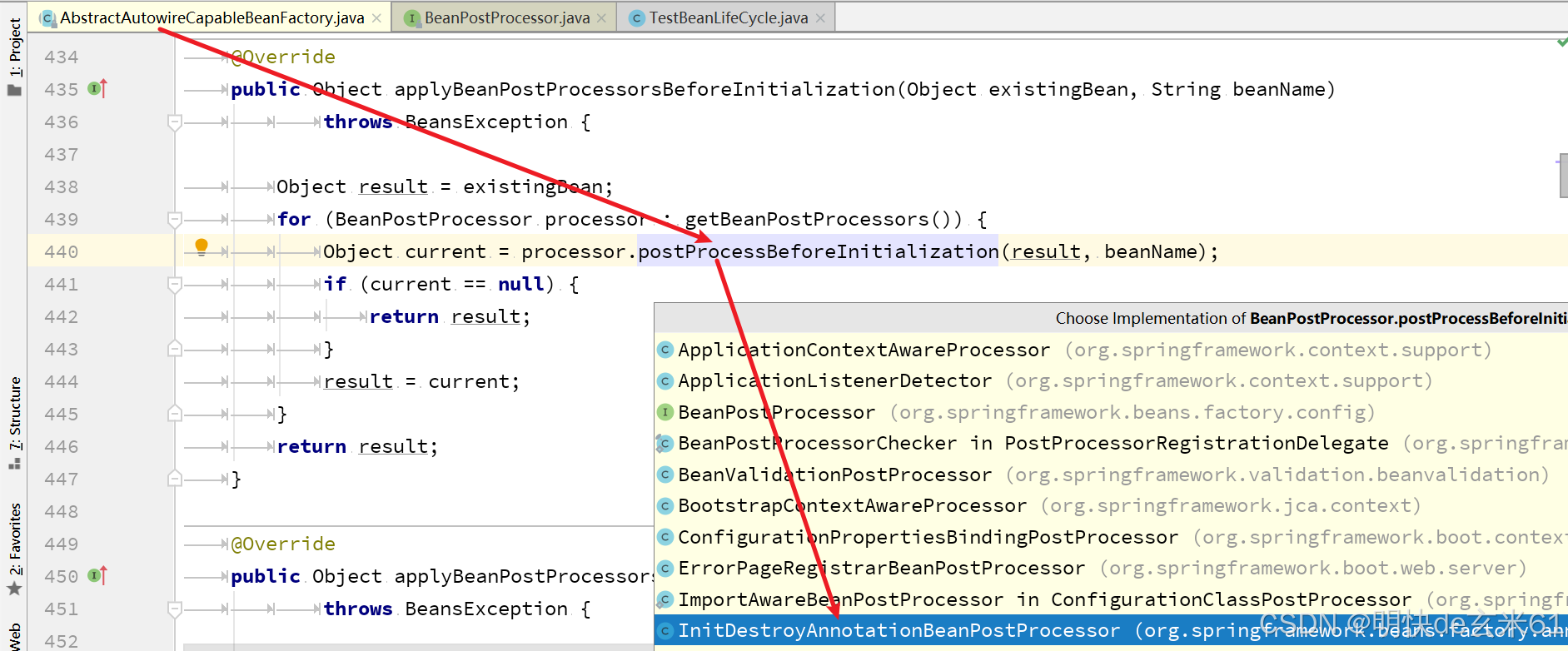Click the @Override annotation on line 434
The image size is (1568, 651).
(x=283, y=57)
